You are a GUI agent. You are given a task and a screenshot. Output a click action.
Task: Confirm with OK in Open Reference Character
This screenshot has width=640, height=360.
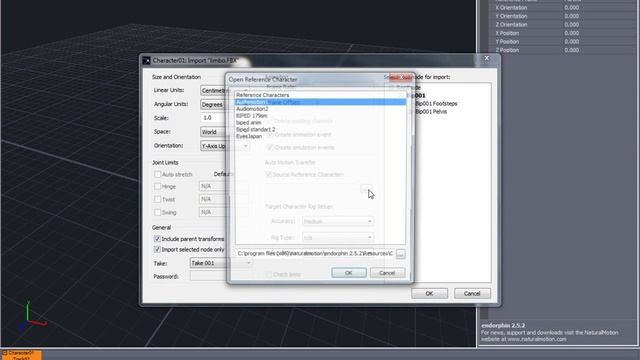(349, 273)
